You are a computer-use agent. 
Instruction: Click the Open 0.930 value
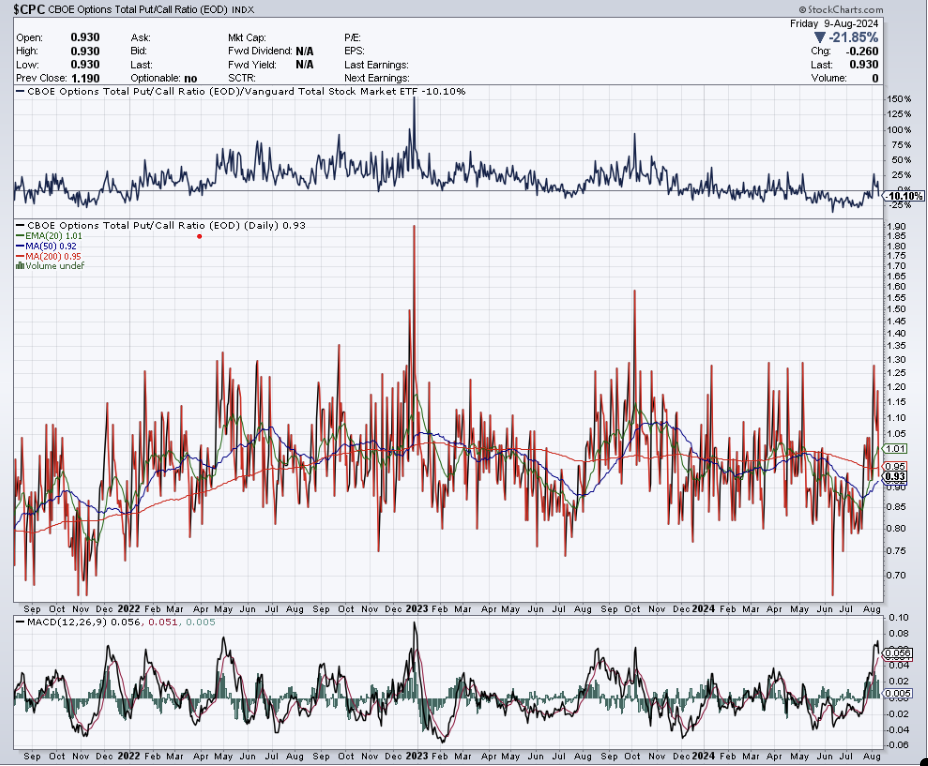(85, 37)
